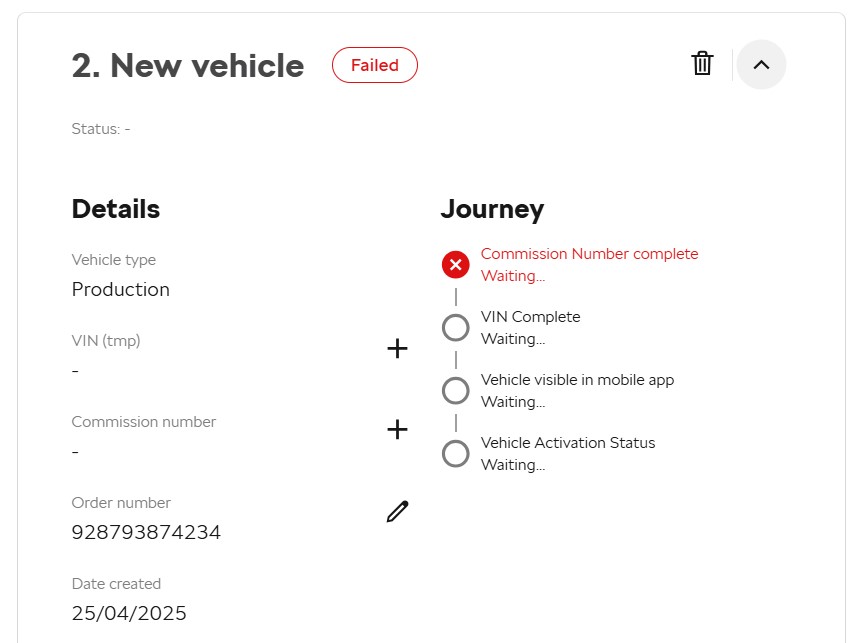Click the VIN Complete journey label
Image resolution: width=858 pixels, height=643 pixels.
click(530, 317)
